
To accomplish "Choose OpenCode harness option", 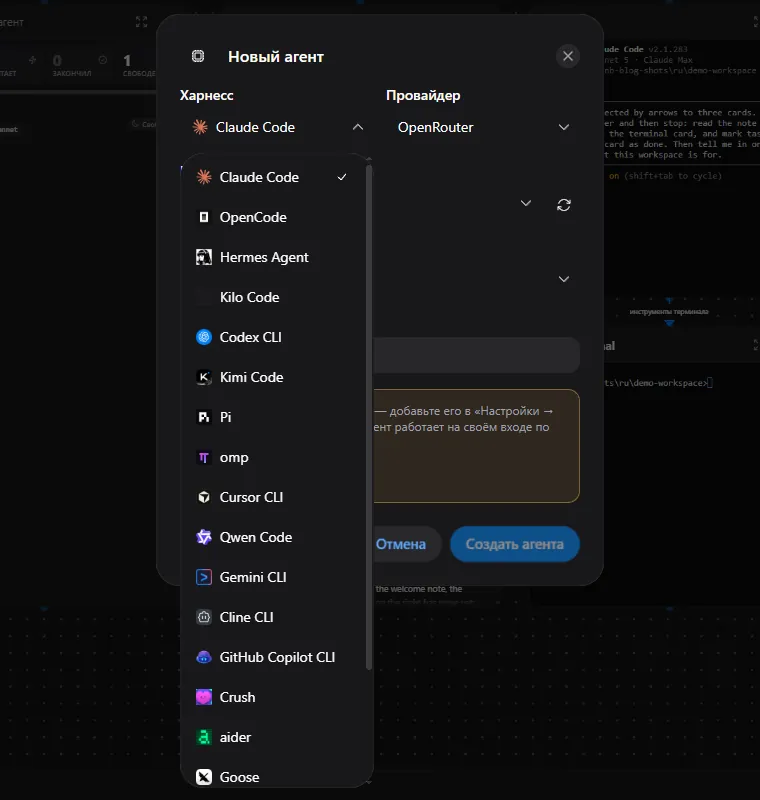I will point(273,217).
